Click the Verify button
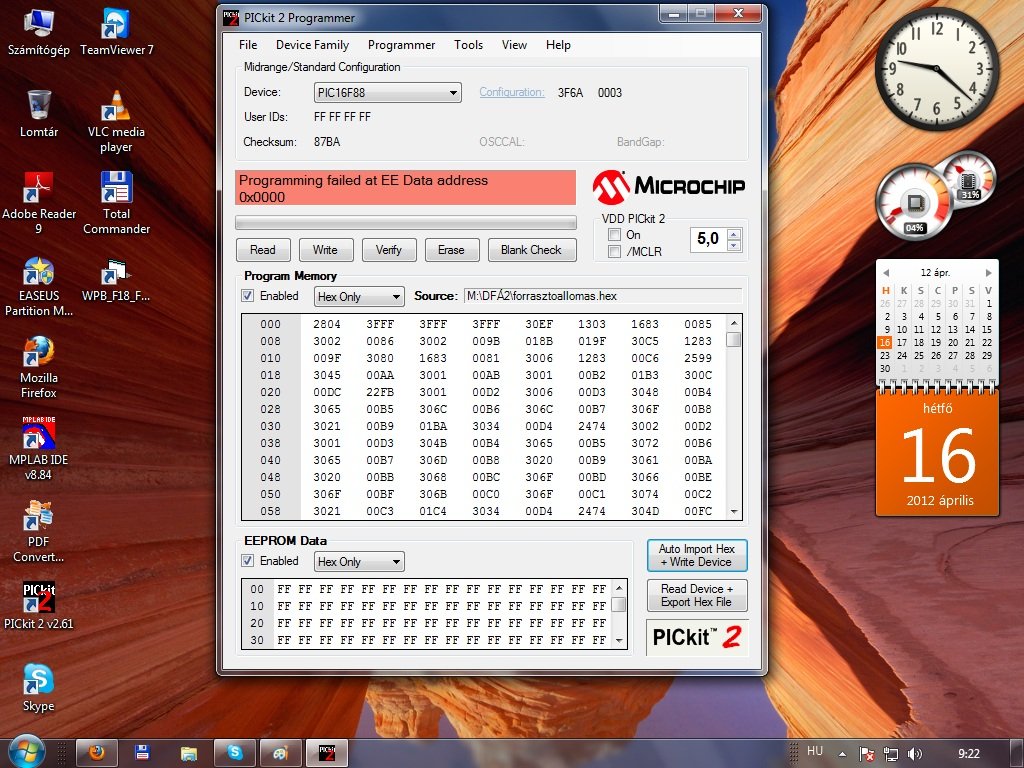This screenshot has width=1024, height=768. coord(389,250)
